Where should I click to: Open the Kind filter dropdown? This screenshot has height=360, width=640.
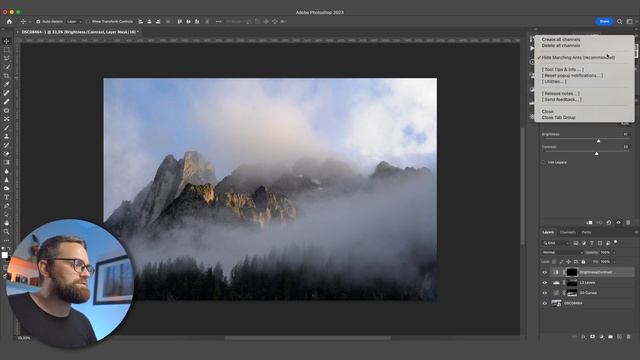(x=556, y=243)
